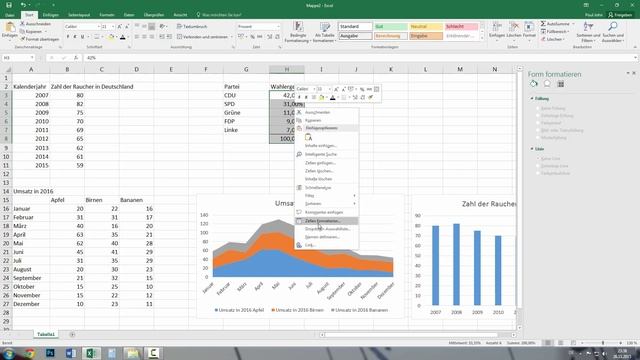Click the Chrome icon in the taskbar
The width and height of the screenshot is (640, 360).
click(30, 353)
